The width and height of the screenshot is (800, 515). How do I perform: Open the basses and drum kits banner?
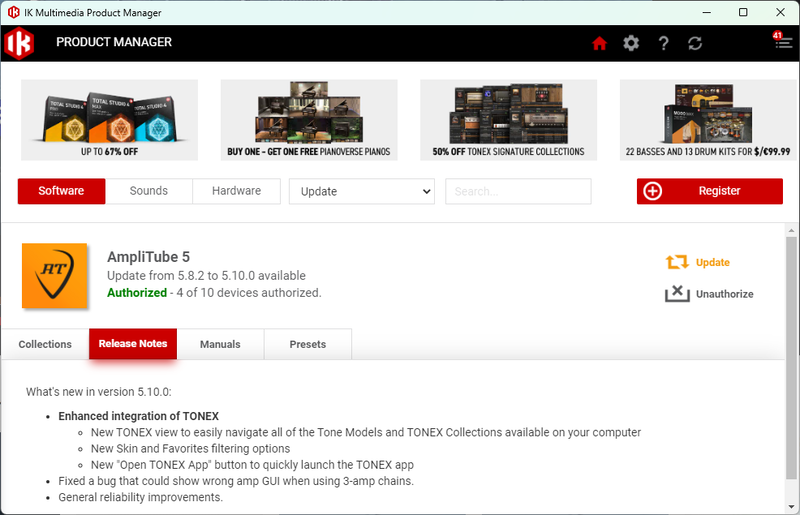[708, 120]
